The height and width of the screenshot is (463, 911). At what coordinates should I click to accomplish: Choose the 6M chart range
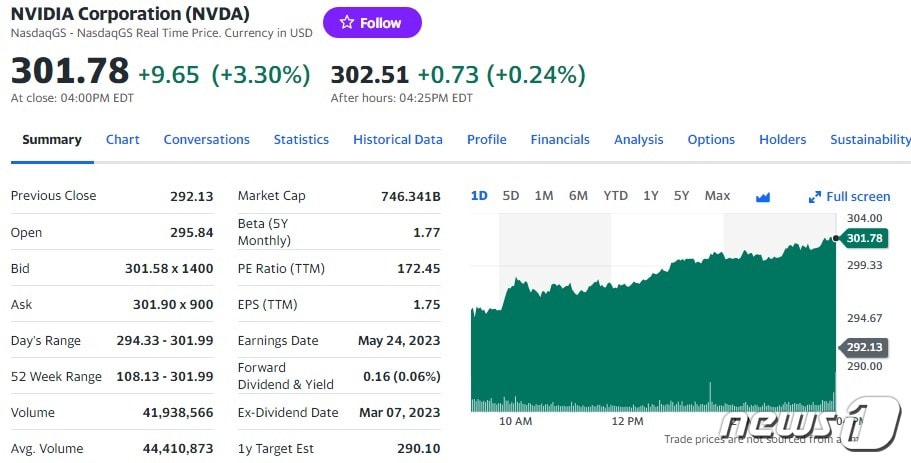[x=578, y=196]
